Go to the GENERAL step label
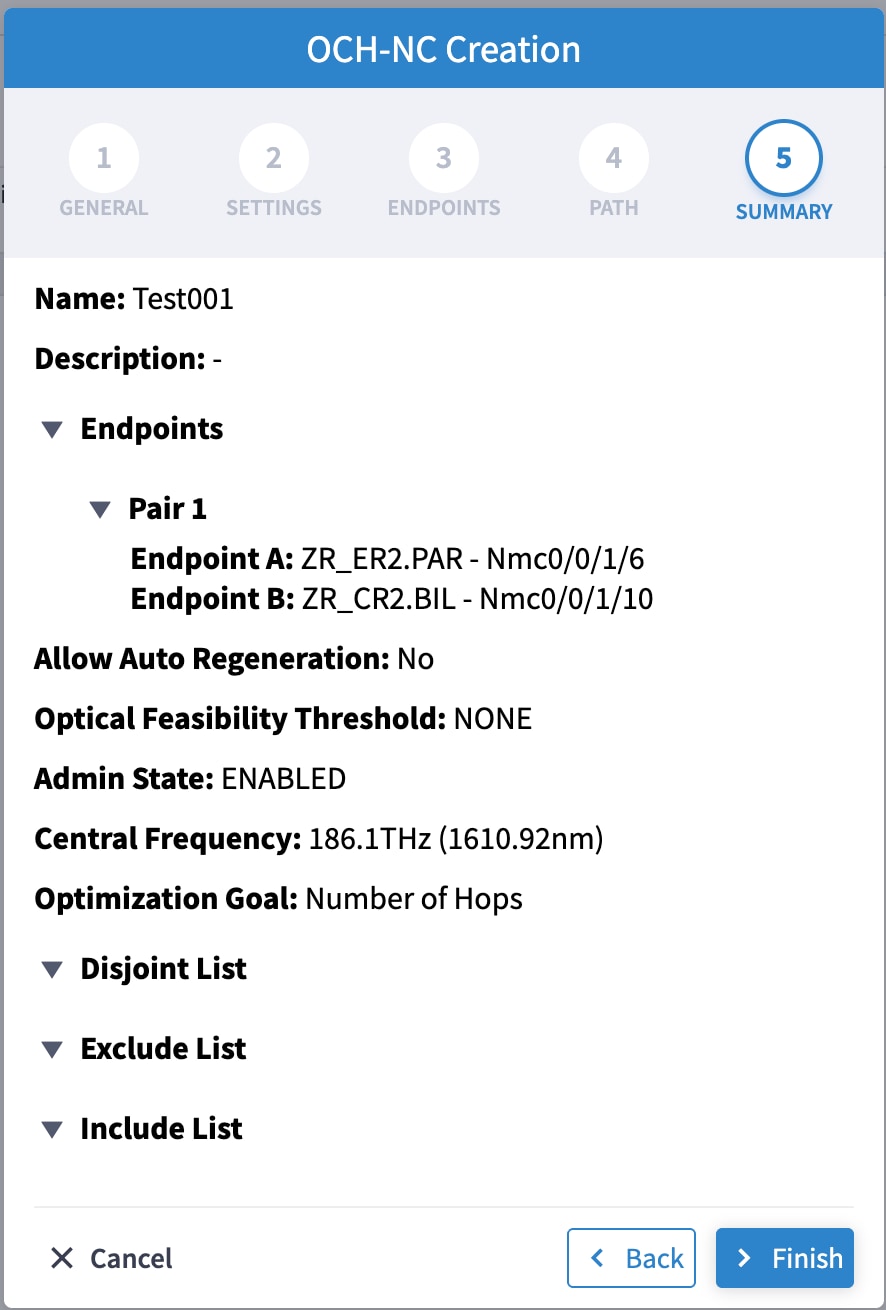This screenshot has height=1310, width=886. (x=104, y=208)
